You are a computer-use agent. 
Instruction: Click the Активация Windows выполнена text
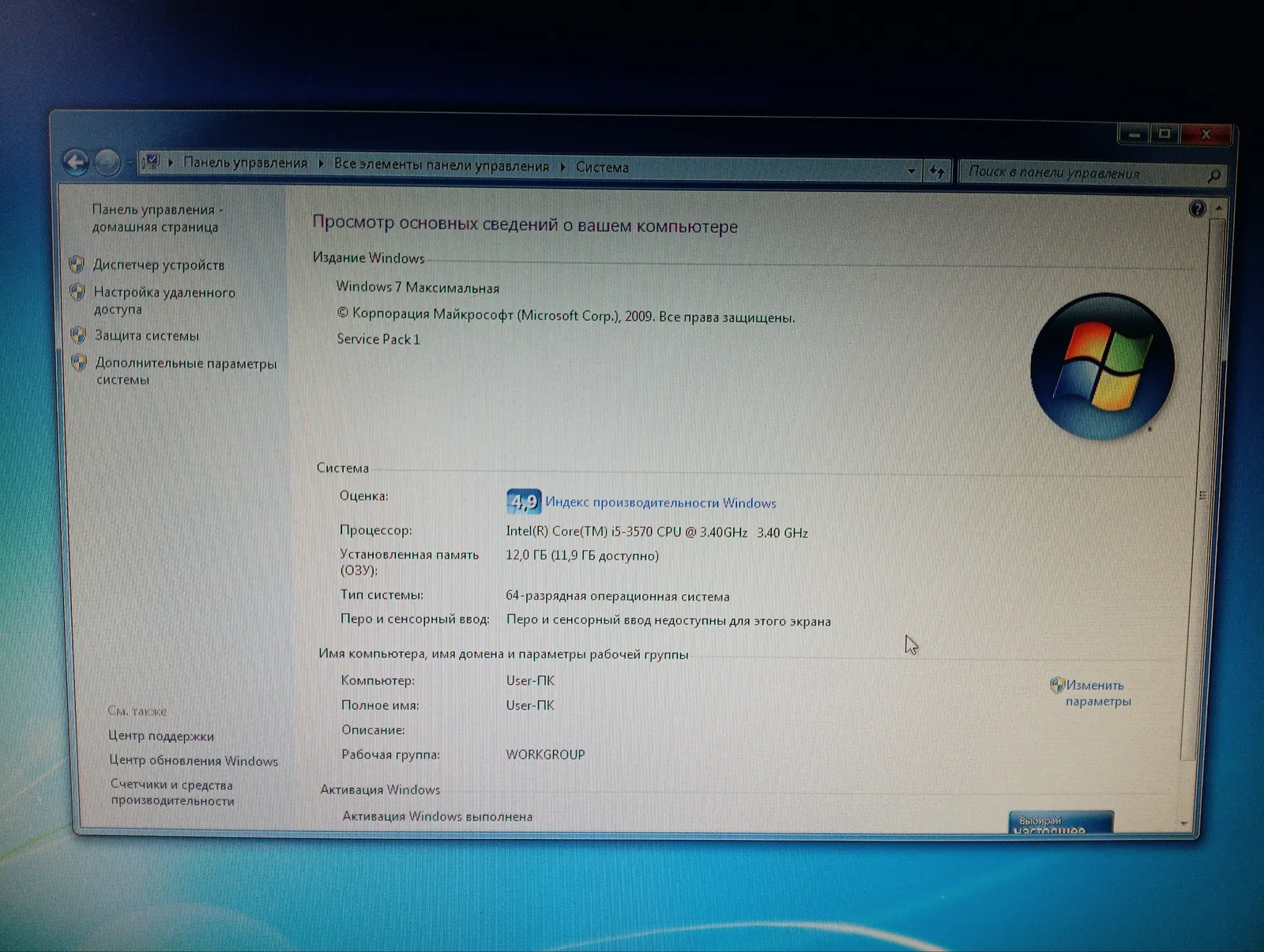coord(438,816)
